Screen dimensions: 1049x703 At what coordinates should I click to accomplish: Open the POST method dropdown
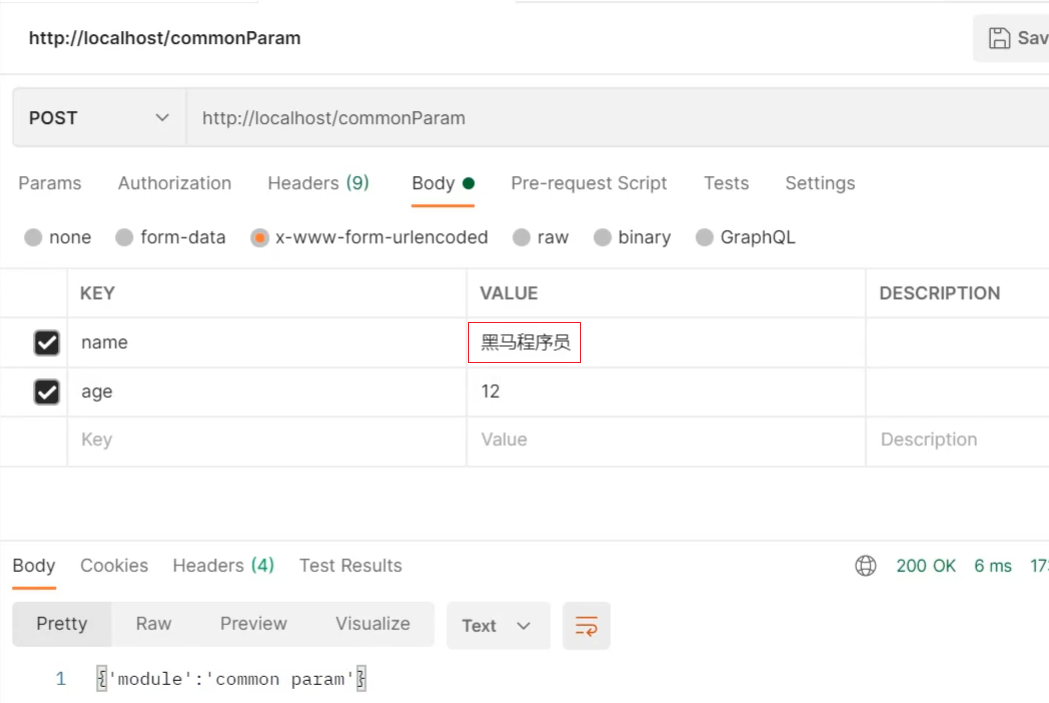point(99,118)
